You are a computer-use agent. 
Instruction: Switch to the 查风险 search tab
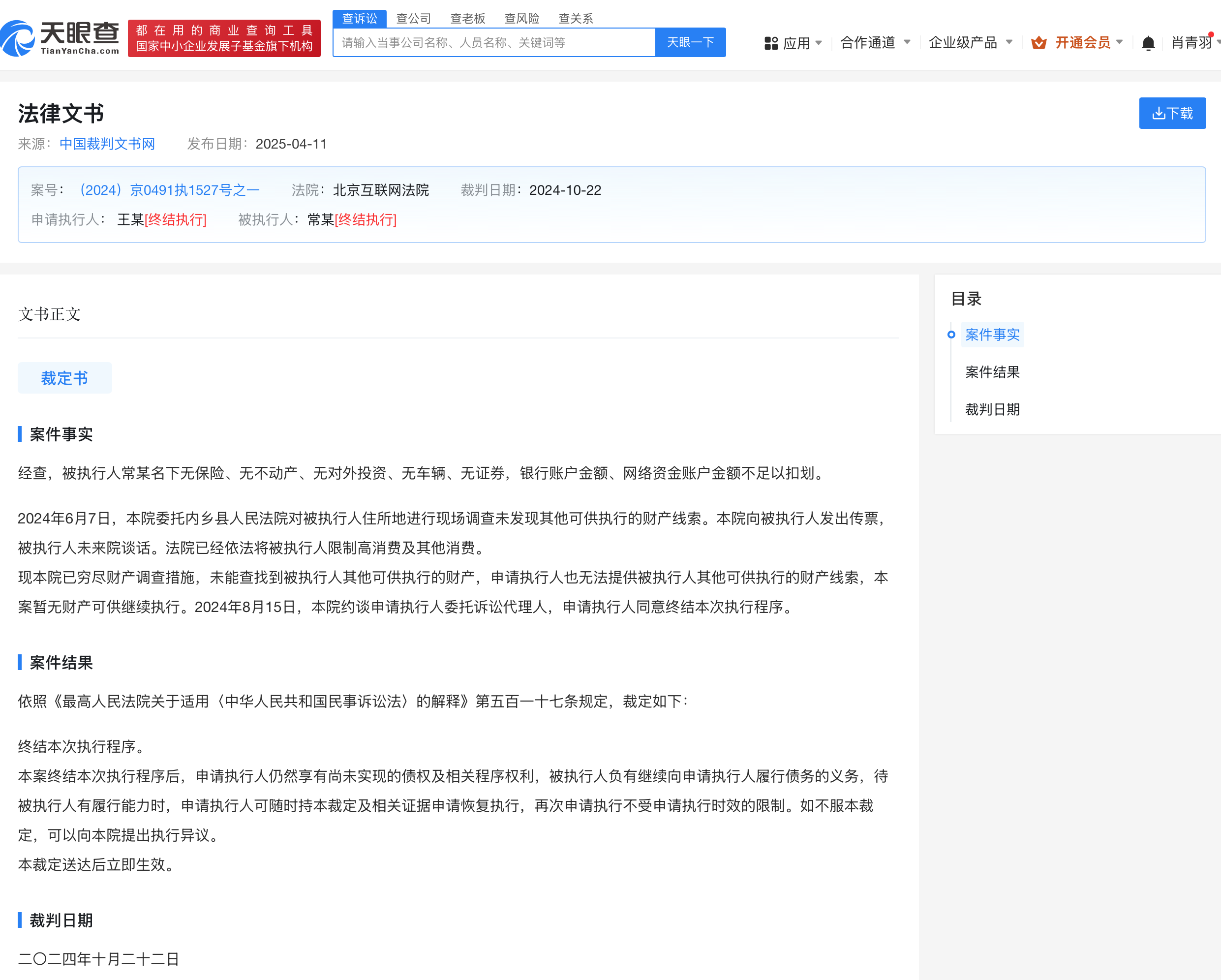(521, 19)
